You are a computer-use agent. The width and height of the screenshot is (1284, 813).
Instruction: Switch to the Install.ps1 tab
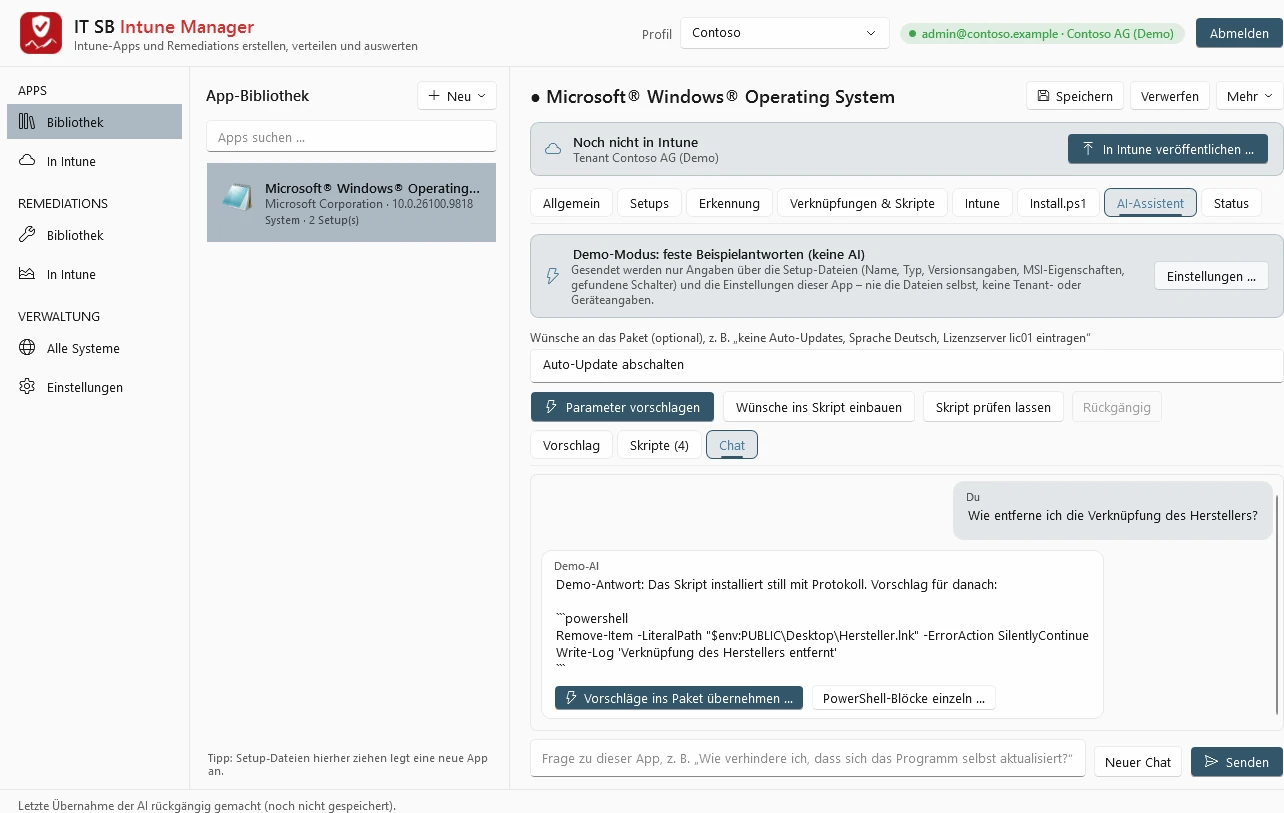1058,203
